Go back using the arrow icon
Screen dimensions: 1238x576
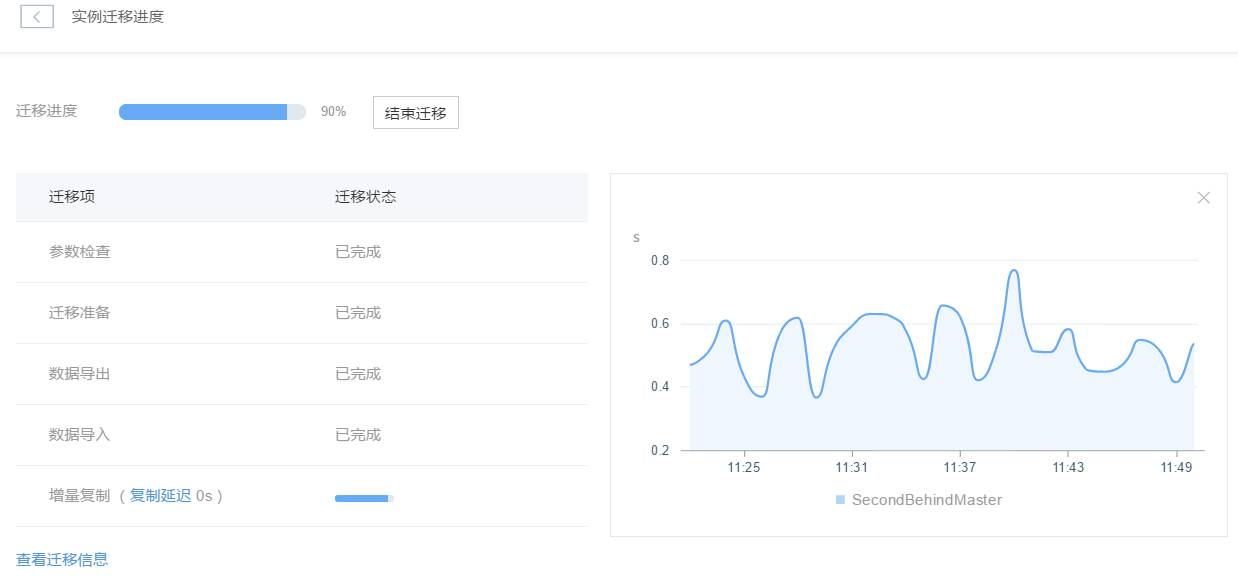pyautogui.click(x=37, y=17)
